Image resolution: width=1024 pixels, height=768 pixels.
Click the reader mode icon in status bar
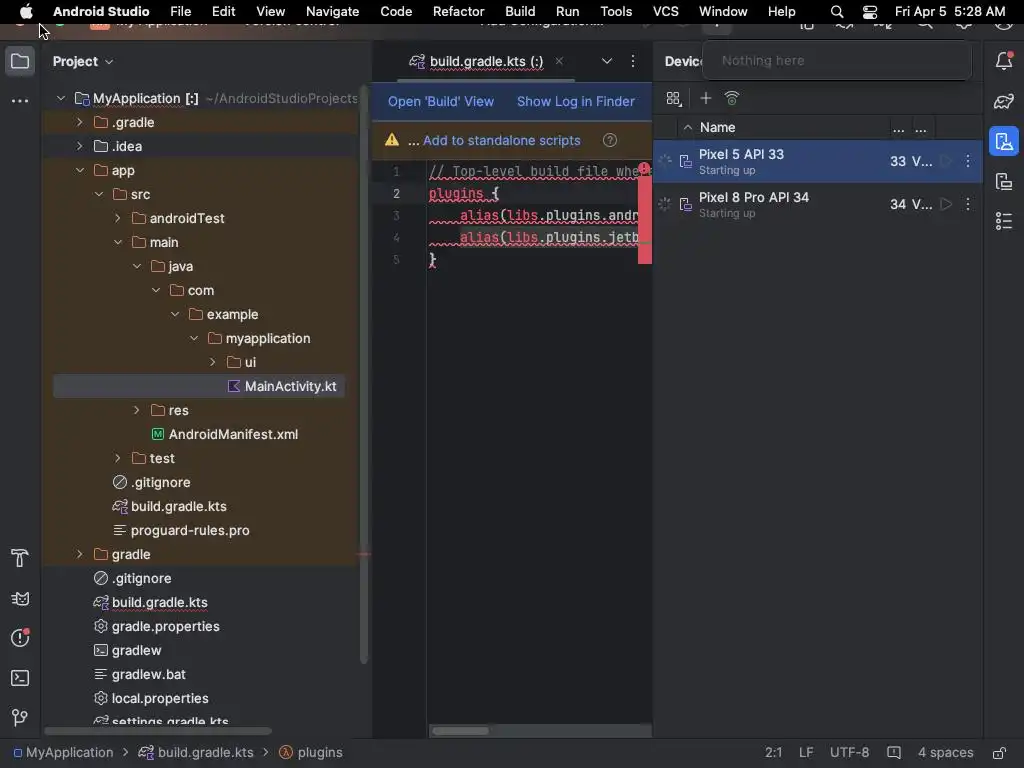click(893, 753)
